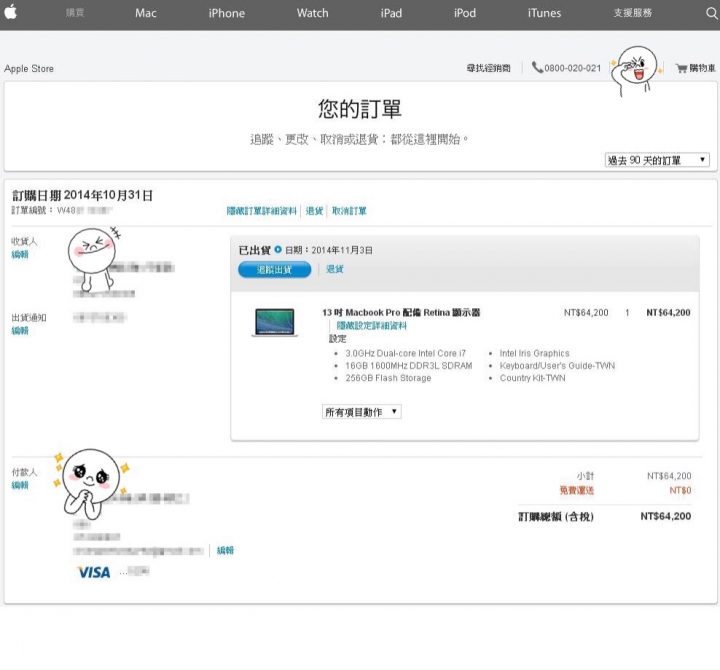Click the blue 追蹤出貨 button

tap(275, 270)
